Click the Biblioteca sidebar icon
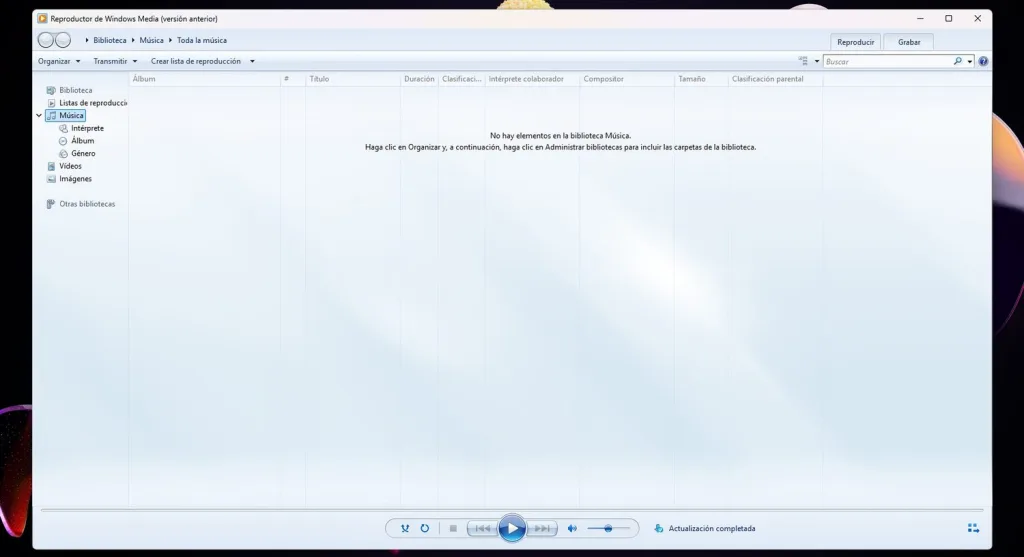The image size is (1024, 557). (51, 90)
